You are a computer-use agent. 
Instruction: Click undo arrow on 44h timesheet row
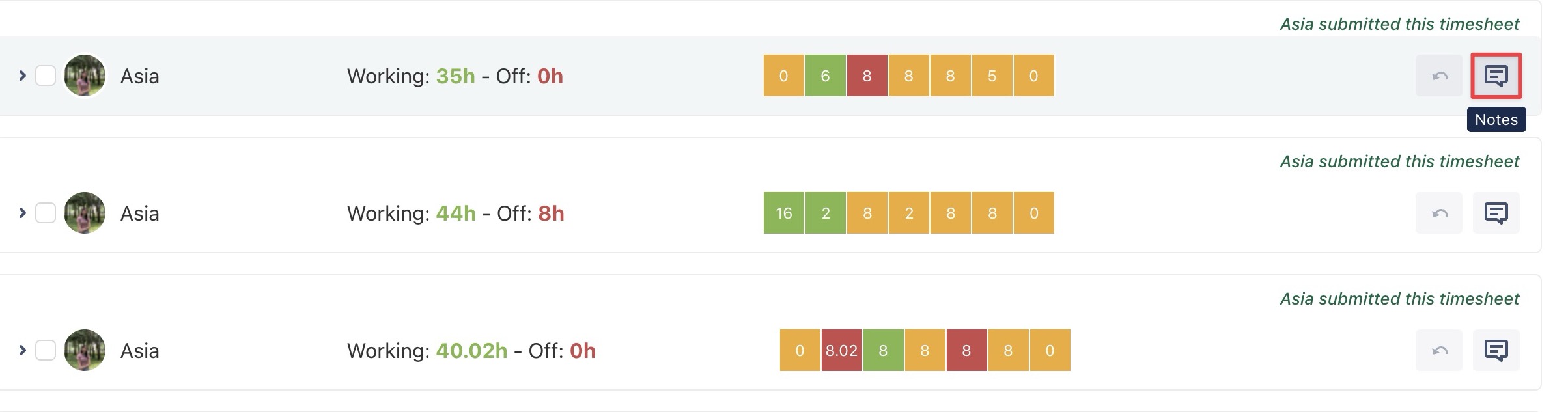pyautogui.click(x=1439, y=213)
